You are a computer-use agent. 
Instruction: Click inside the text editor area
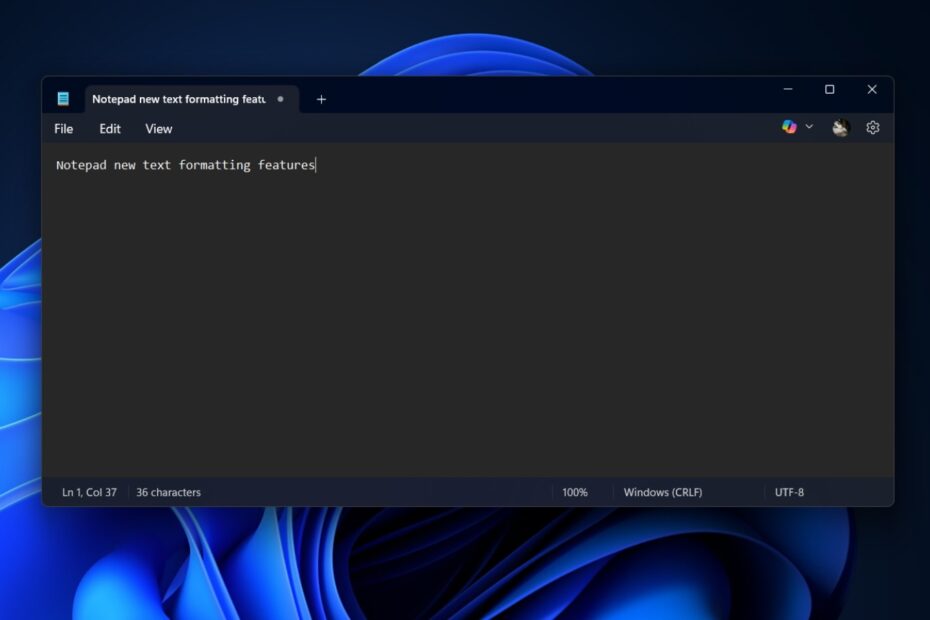click(x=468, y=309)
